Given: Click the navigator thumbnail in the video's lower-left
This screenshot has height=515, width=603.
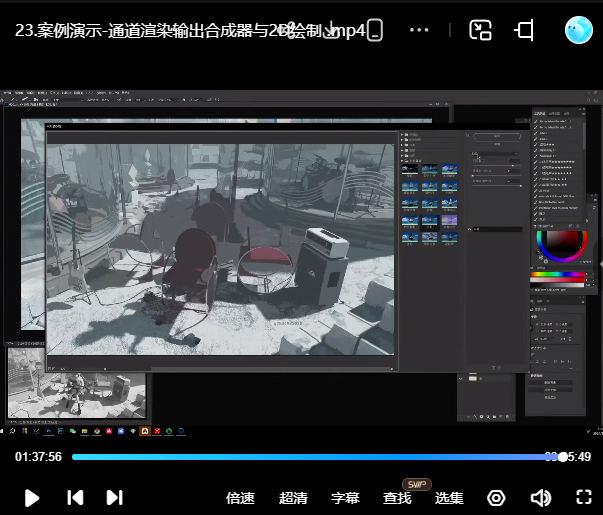Looking at the screenshot, I should (x=76, y=384).
